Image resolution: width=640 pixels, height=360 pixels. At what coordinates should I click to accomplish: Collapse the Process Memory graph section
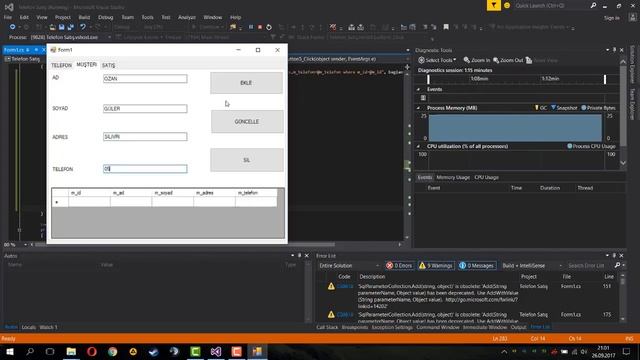pos(418,108)
